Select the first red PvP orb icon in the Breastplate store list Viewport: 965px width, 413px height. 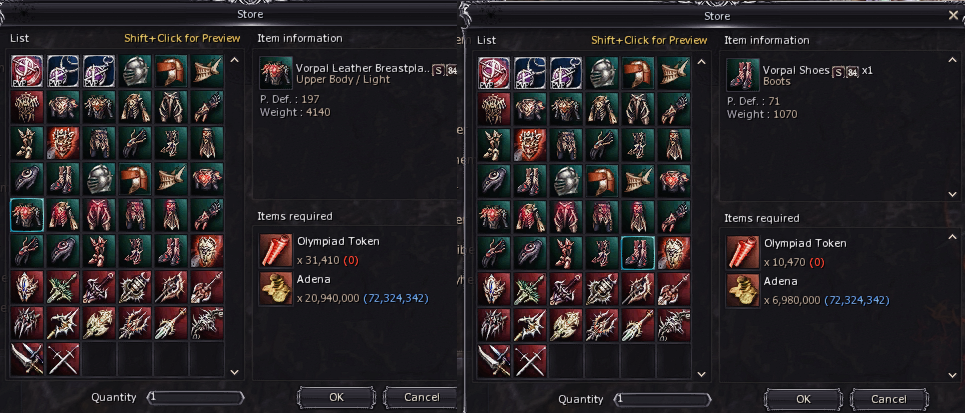(x=27, y=71)
